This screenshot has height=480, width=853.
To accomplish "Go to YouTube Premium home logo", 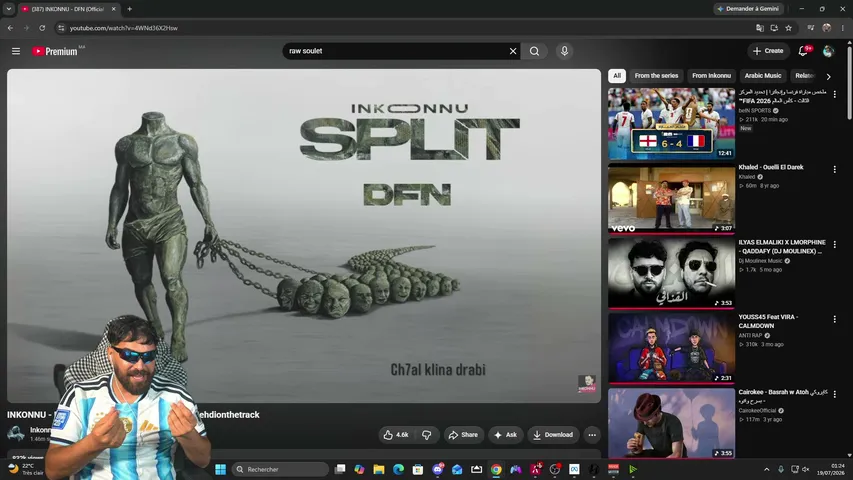I will pos(55,51).
